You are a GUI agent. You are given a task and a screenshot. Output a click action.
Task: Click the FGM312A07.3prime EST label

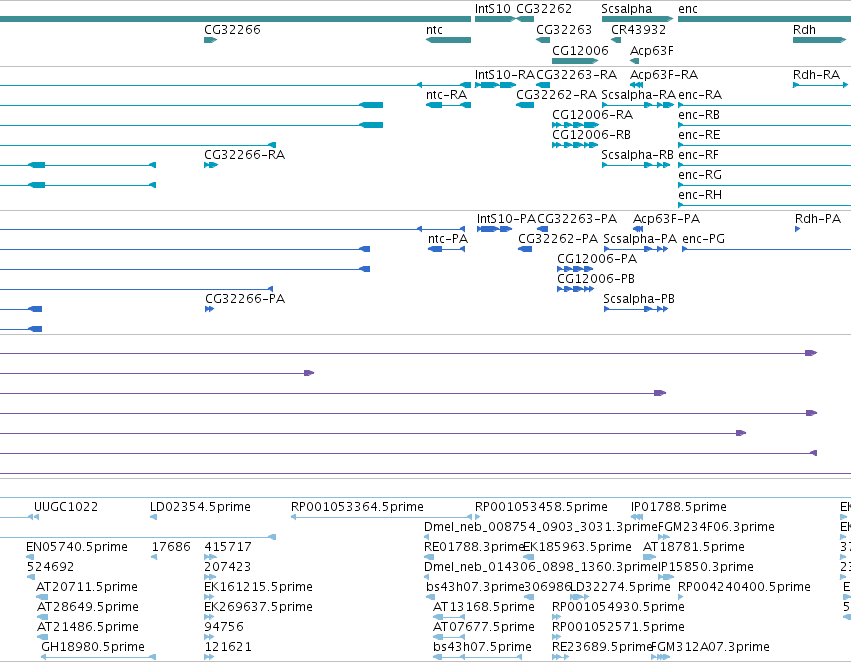coord(710,647)
